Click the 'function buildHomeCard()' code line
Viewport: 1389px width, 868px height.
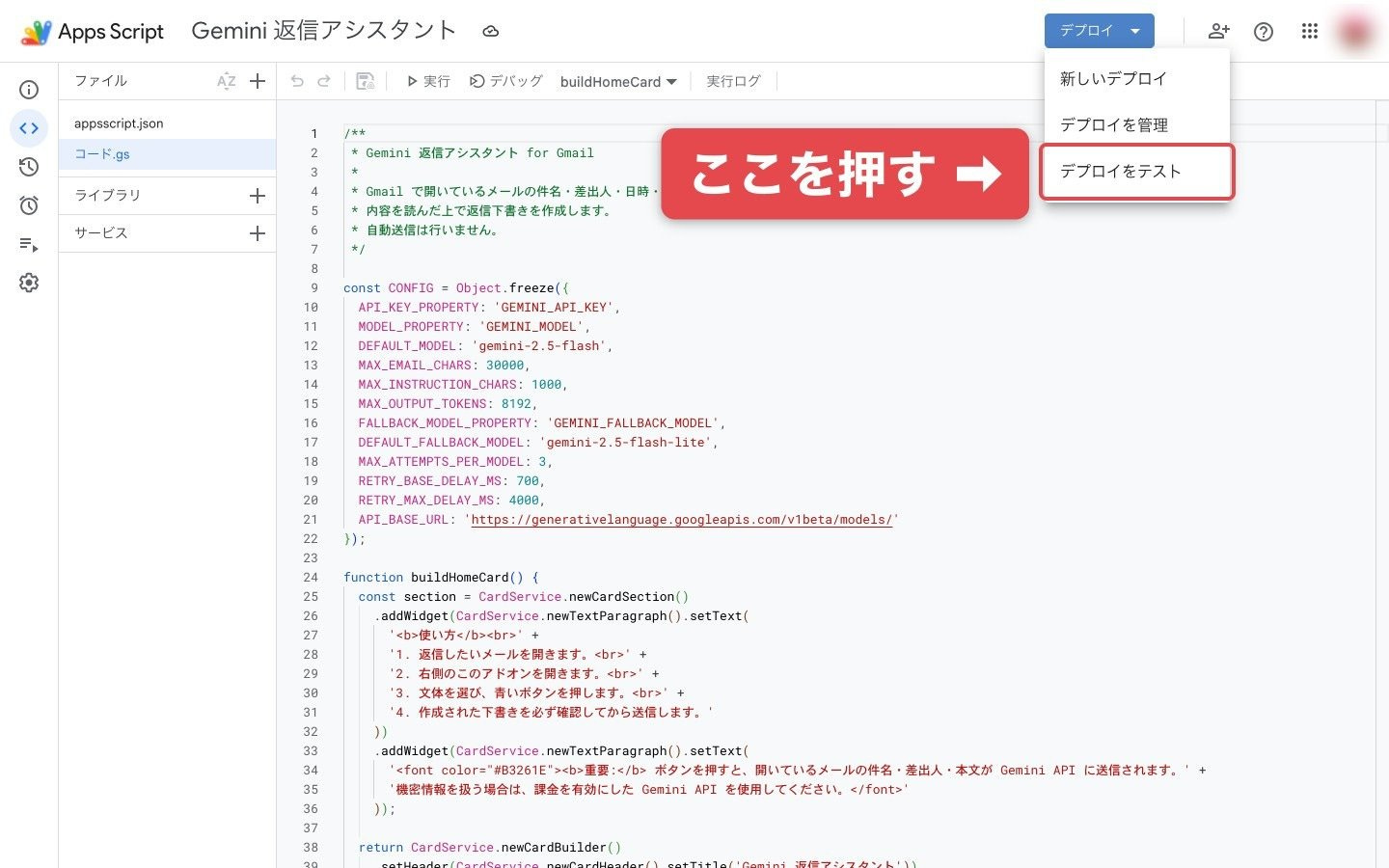(x=441, y=578)
